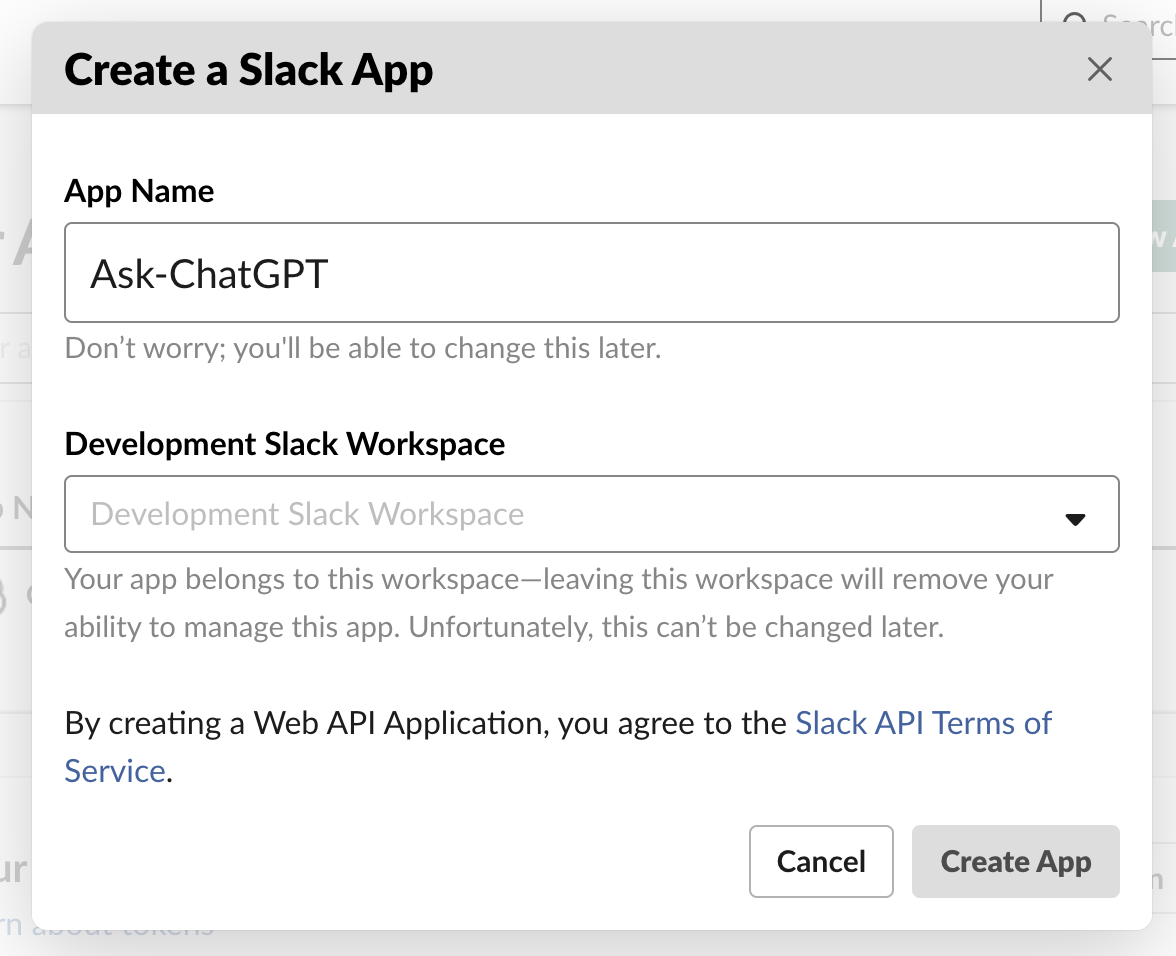
Task: Click the "Ask-ChatGPT" text in the field
Action: (209, 273)
